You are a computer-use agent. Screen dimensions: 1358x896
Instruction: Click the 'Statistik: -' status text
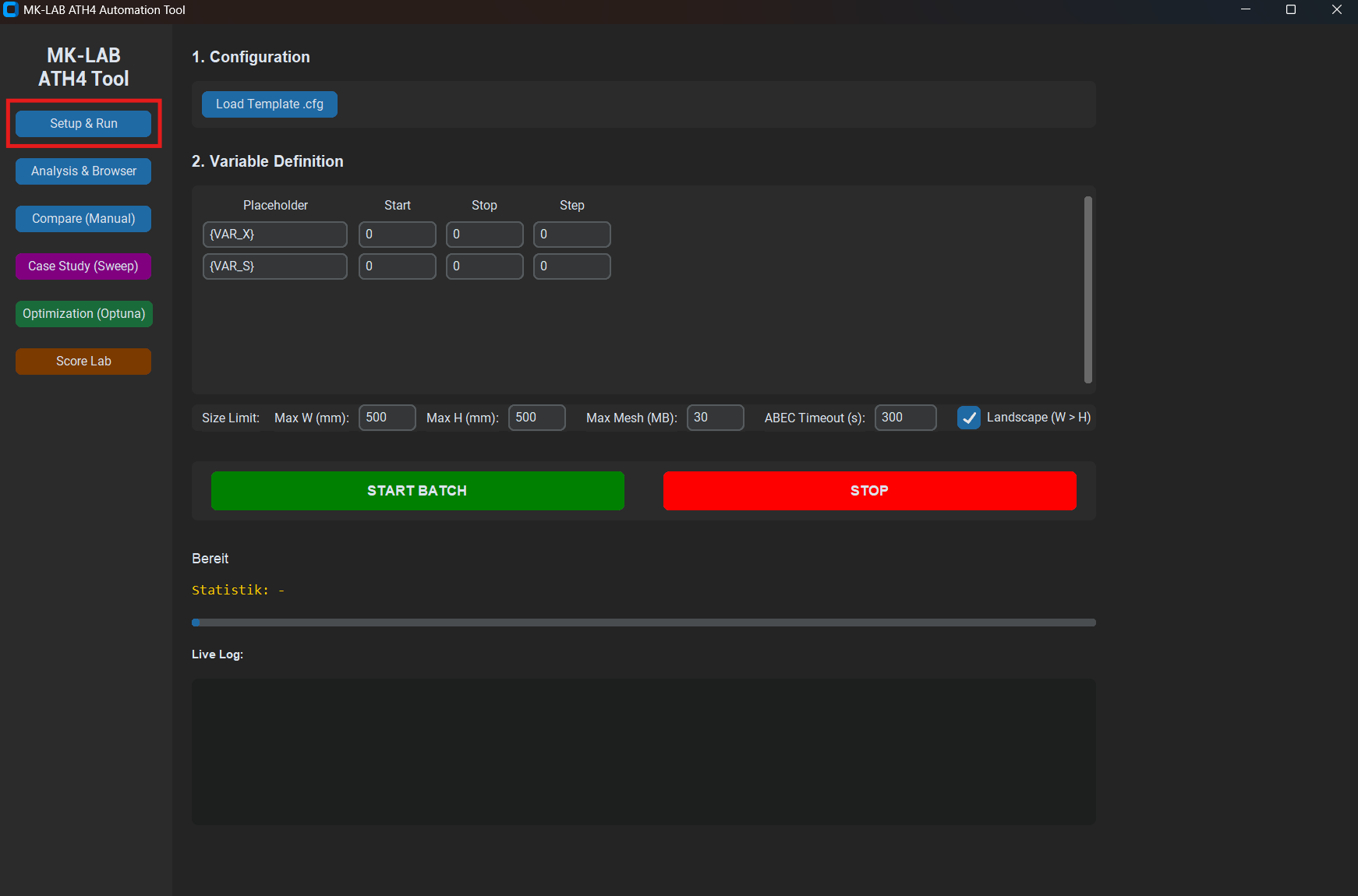point(238,591)
